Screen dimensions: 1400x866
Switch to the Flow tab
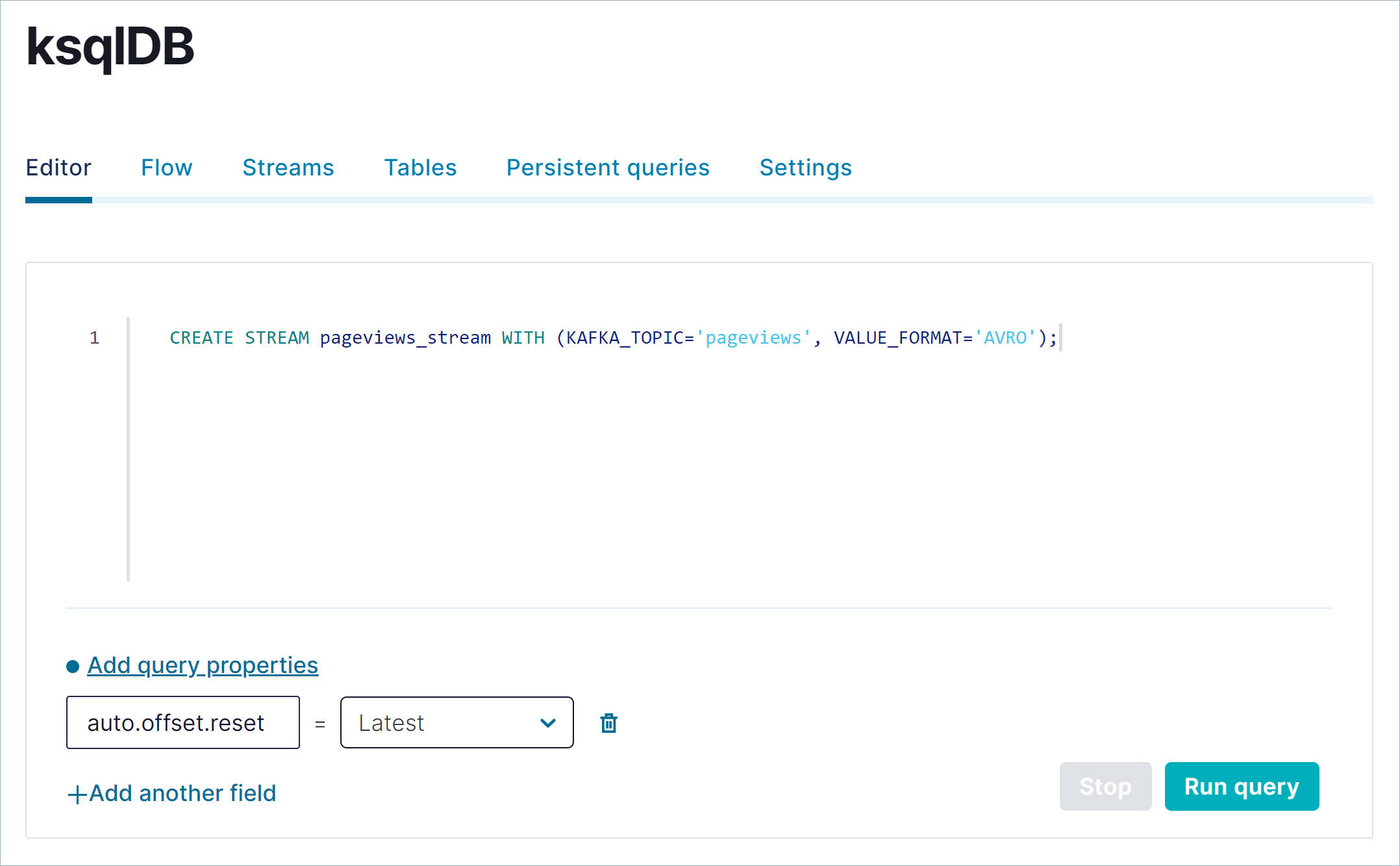coord(166,167)
